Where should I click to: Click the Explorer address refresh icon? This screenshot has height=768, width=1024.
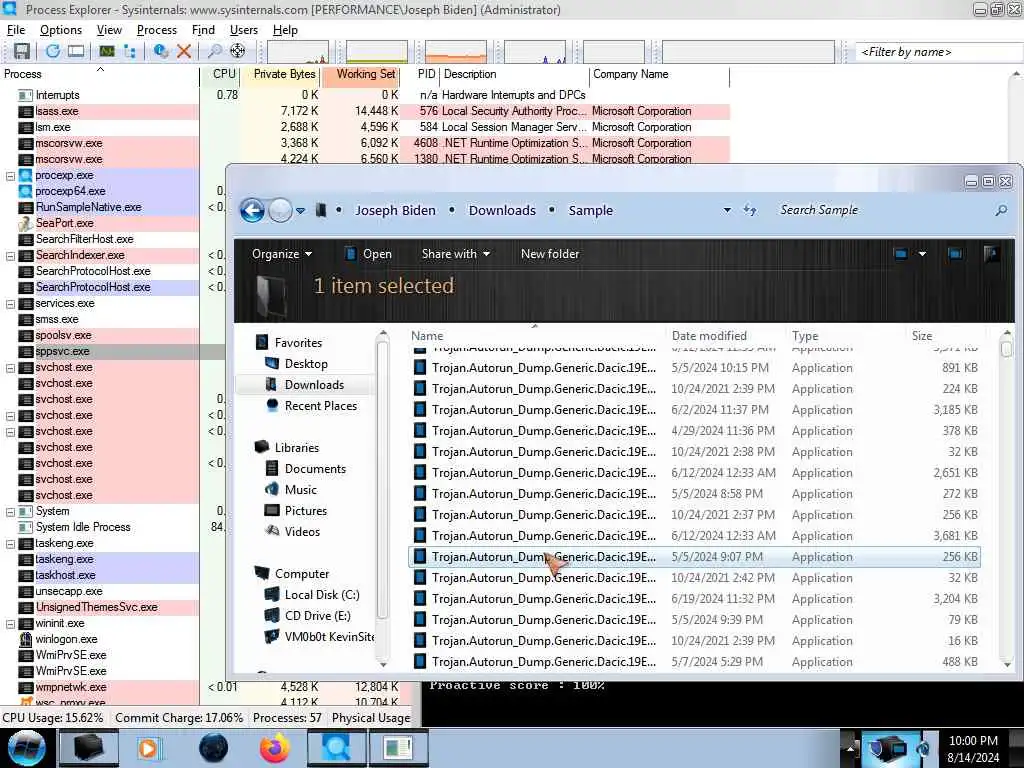pyautogui.click(x=750, y=210)
